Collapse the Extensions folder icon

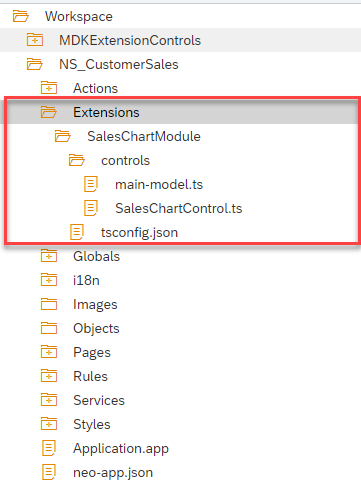click(x=49, y=112)
